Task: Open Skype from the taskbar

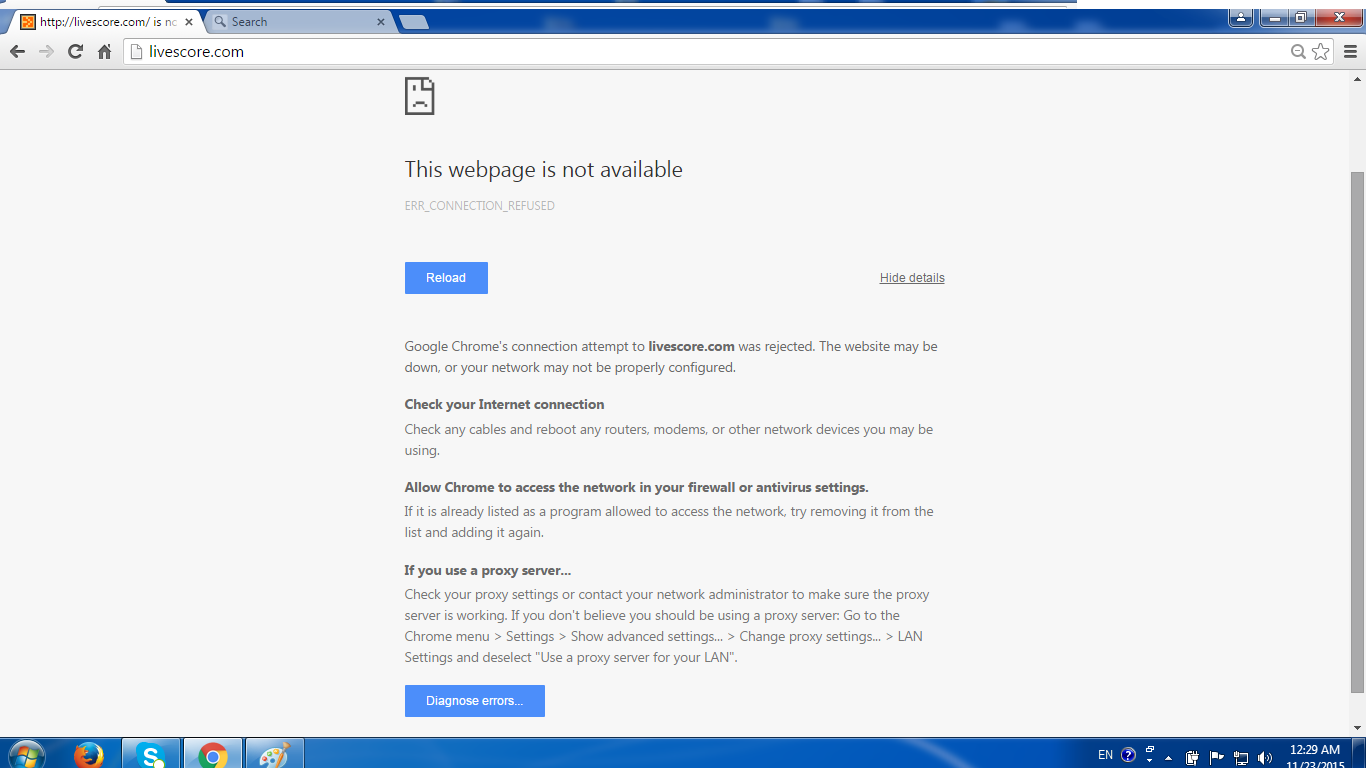Action: click(x=151, y=754)
